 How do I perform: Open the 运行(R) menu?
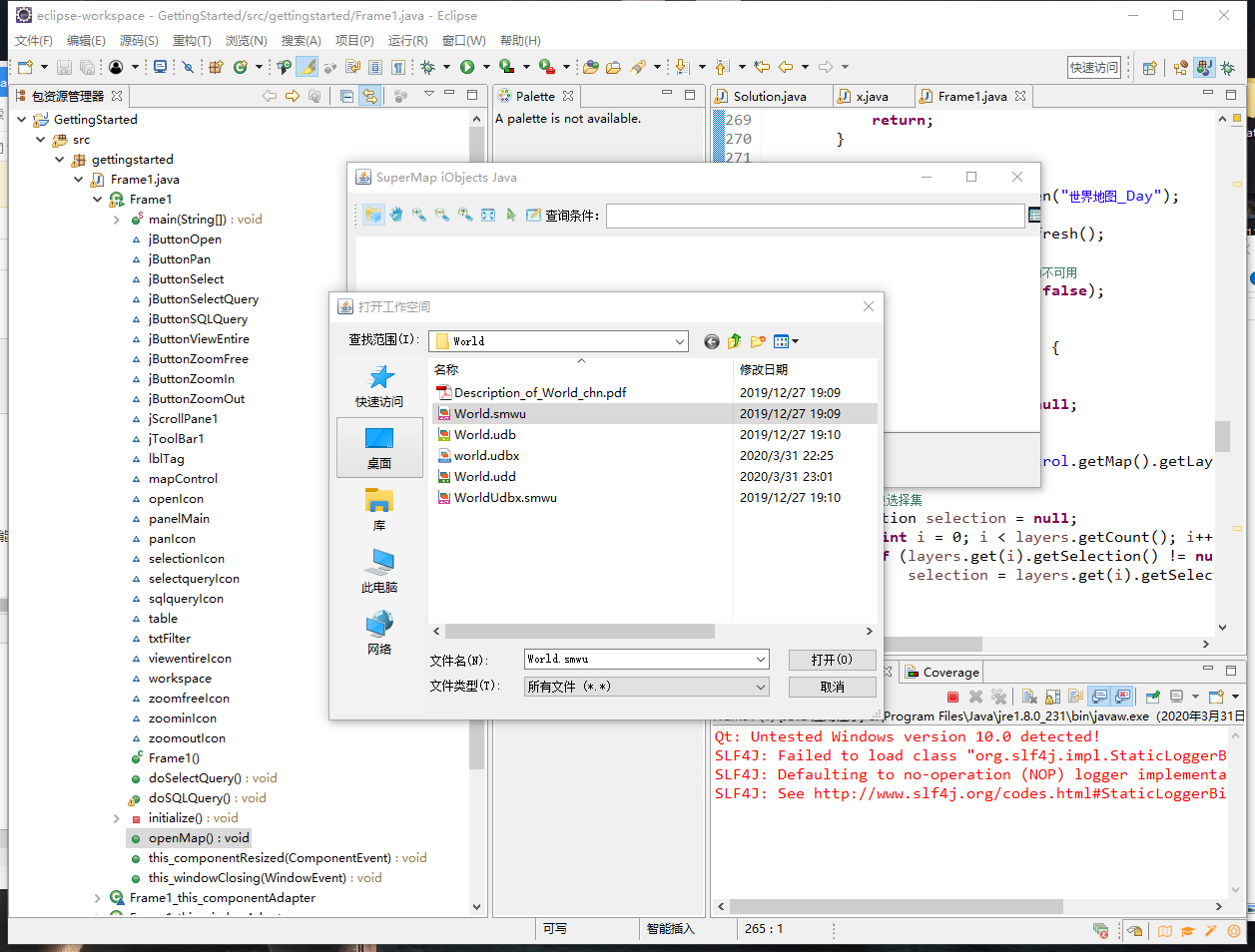pos(407,41)
